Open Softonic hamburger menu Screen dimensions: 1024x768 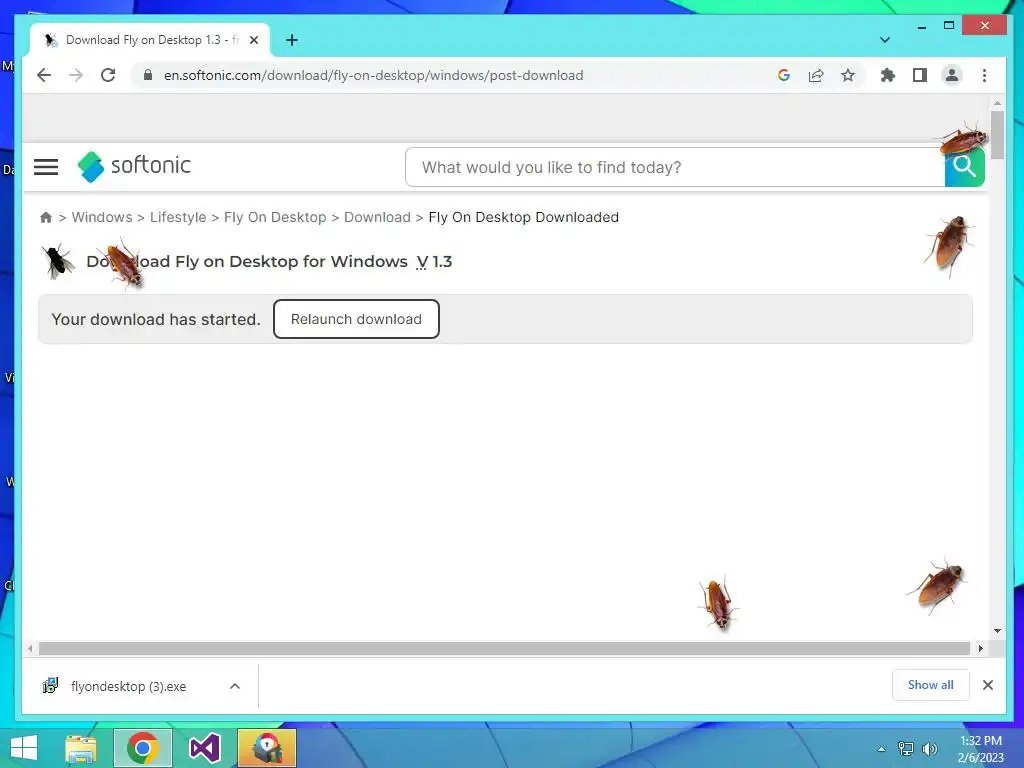coord(46,167)
